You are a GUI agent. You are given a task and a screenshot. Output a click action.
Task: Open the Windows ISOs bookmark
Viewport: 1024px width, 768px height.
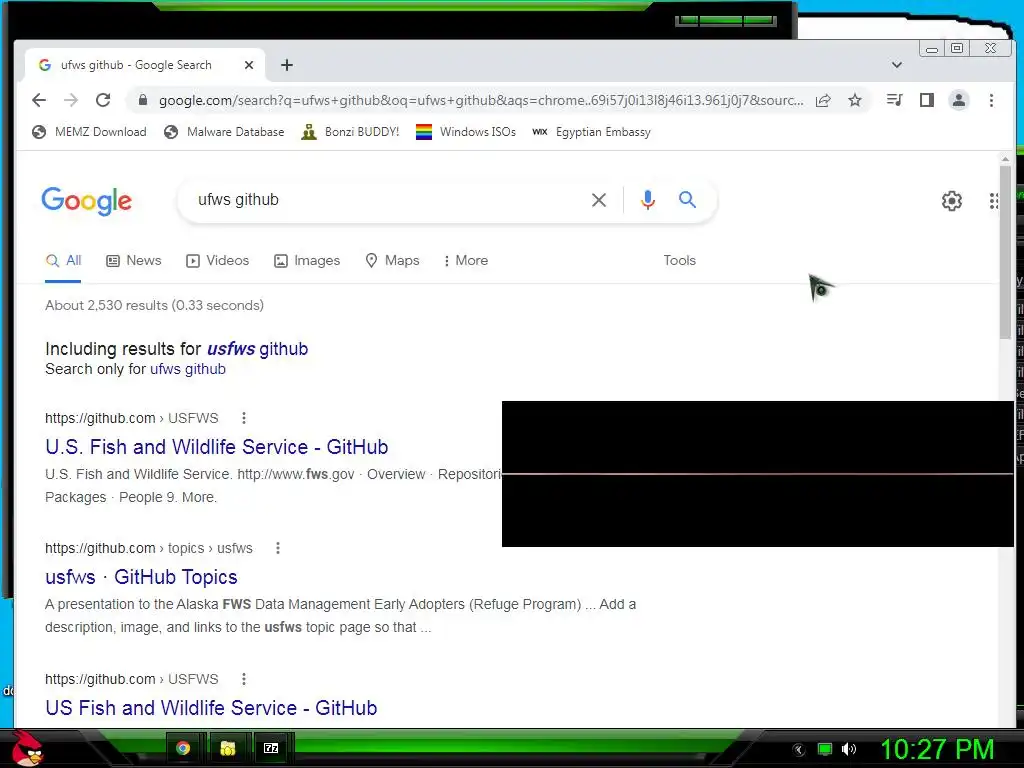point(466,132)
